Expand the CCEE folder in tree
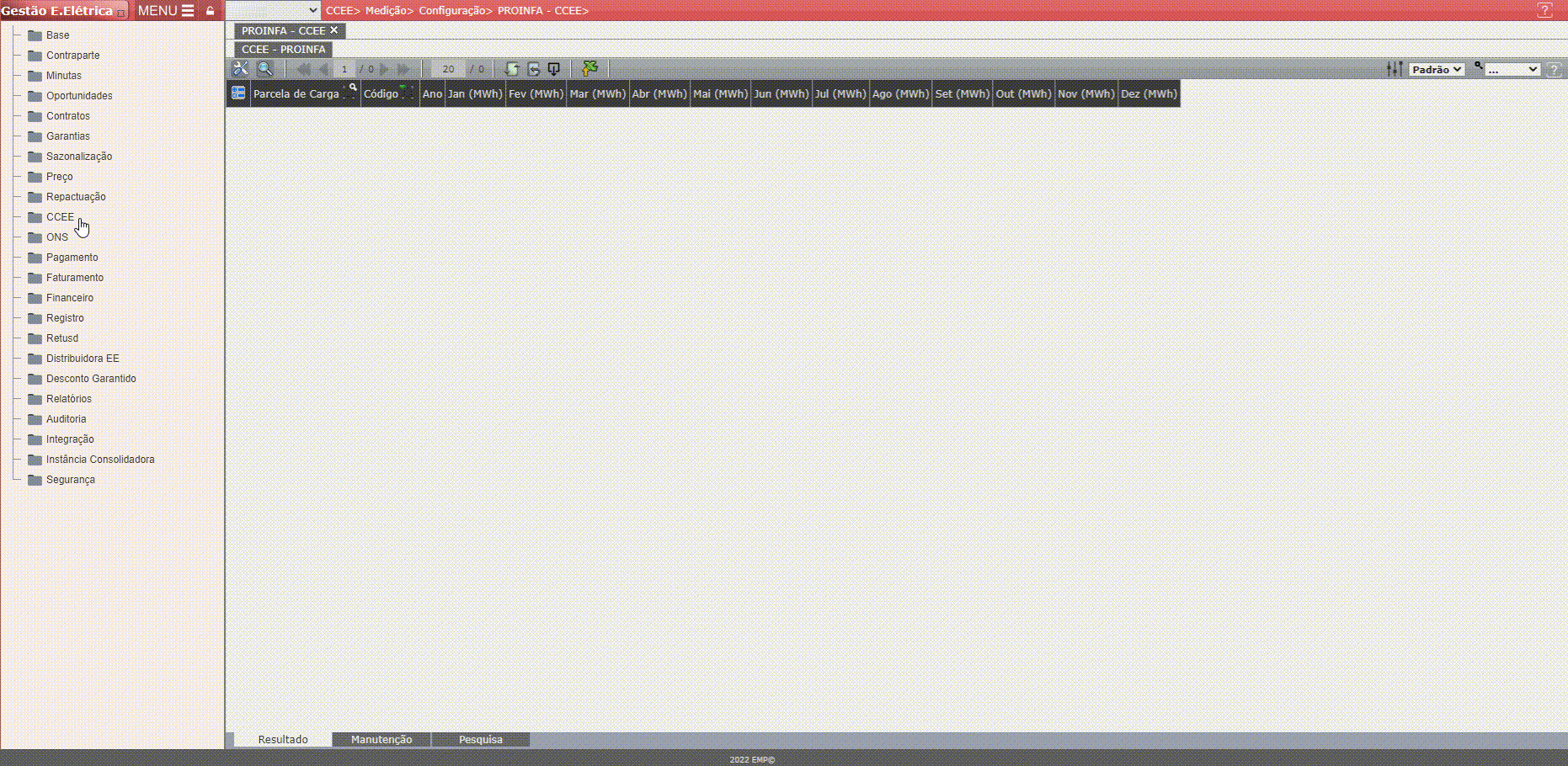The width and height of the screenshot is (1568, 766). coord(60,217)
